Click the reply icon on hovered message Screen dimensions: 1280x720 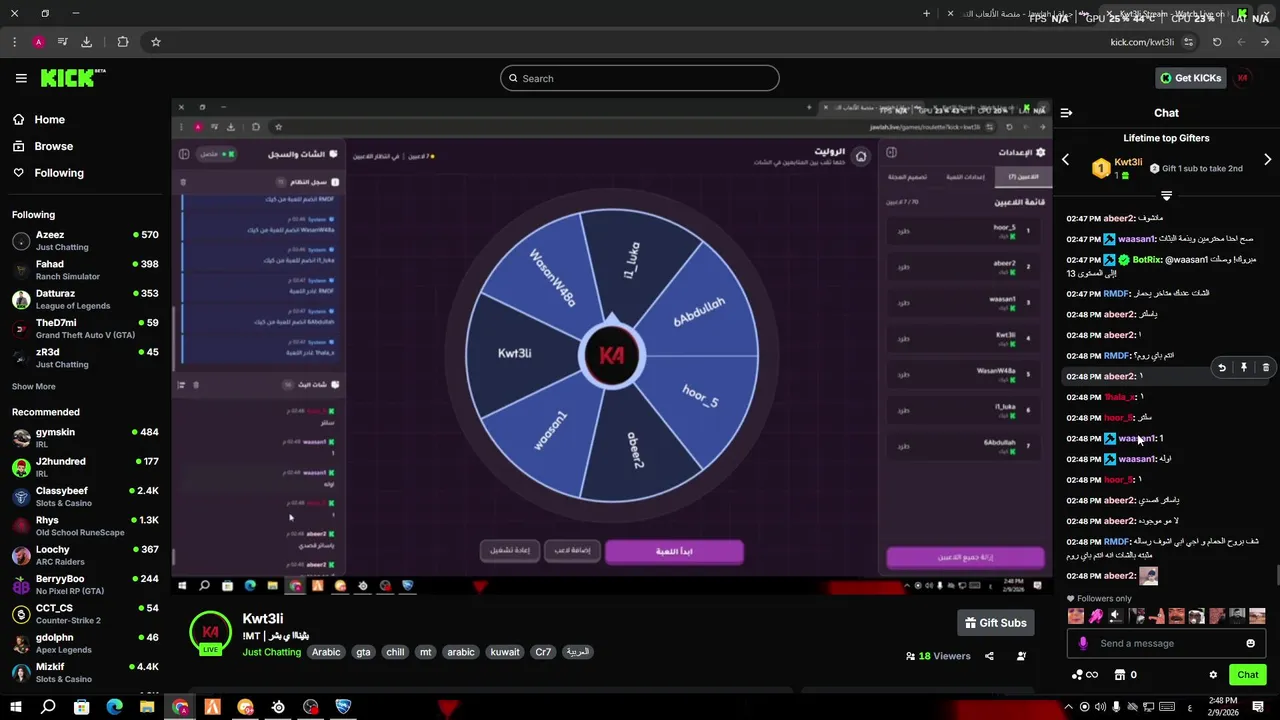pyautogui.click(x=1222, y=368)
